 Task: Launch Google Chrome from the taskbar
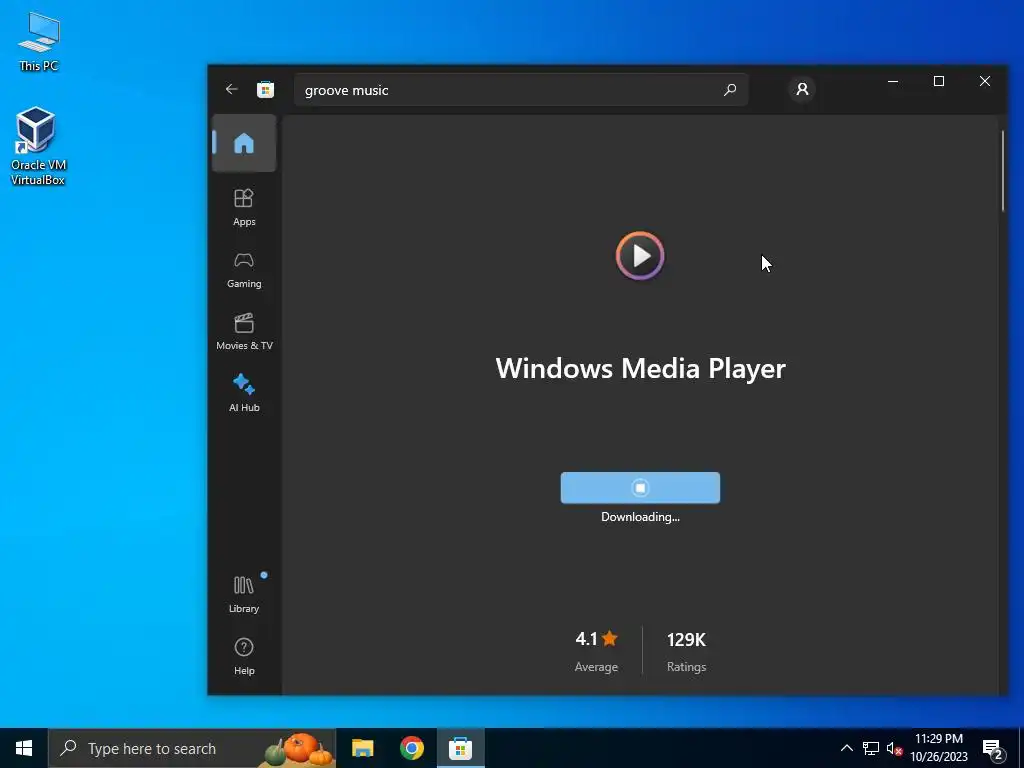pyautogui.click(x=411, y=748)
